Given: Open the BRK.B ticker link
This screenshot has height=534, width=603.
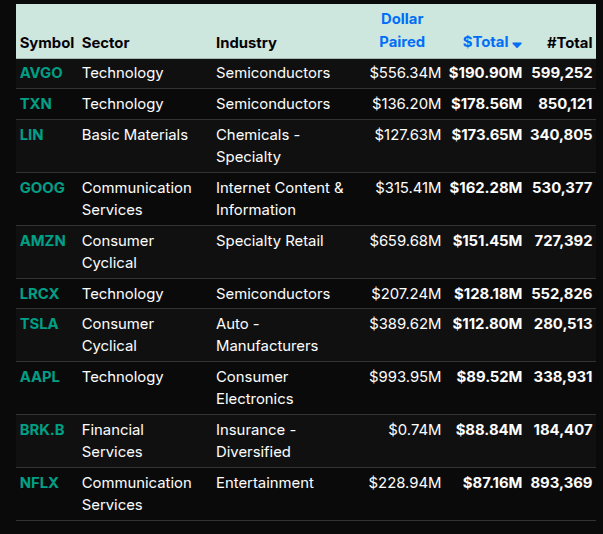Looking at the screenshot, I should pos(42,430).
